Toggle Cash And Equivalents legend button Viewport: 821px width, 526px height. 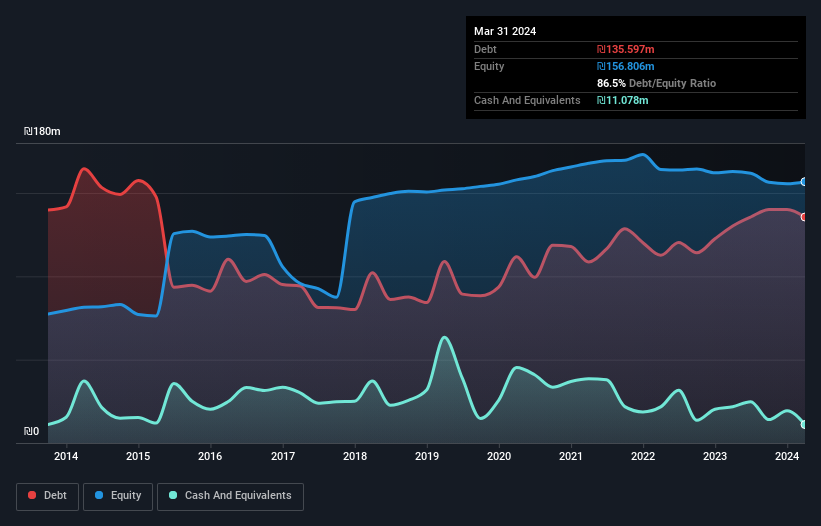click(x=230, y=496)
